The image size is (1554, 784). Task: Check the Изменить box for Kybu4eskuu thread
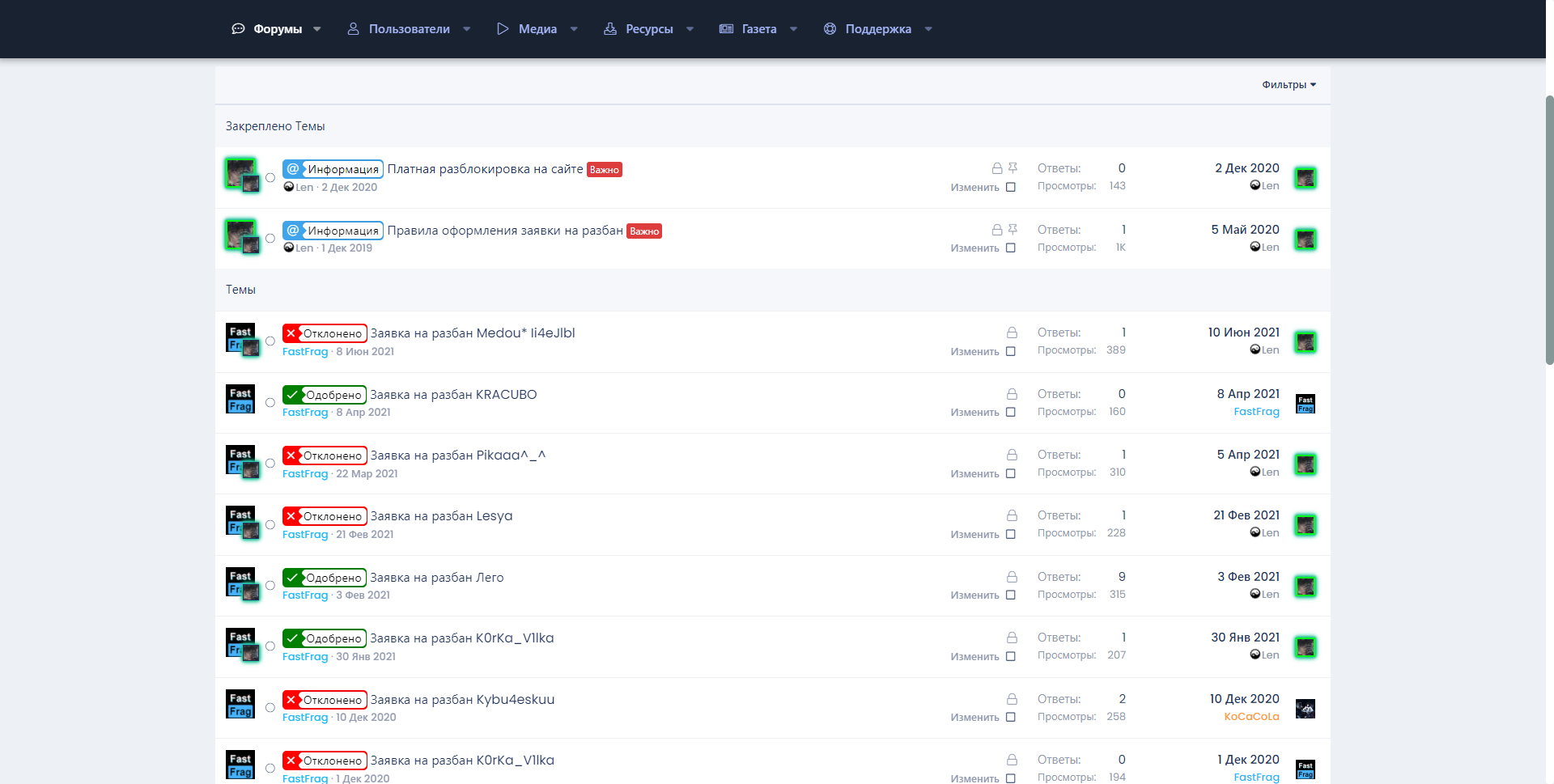1010,717
